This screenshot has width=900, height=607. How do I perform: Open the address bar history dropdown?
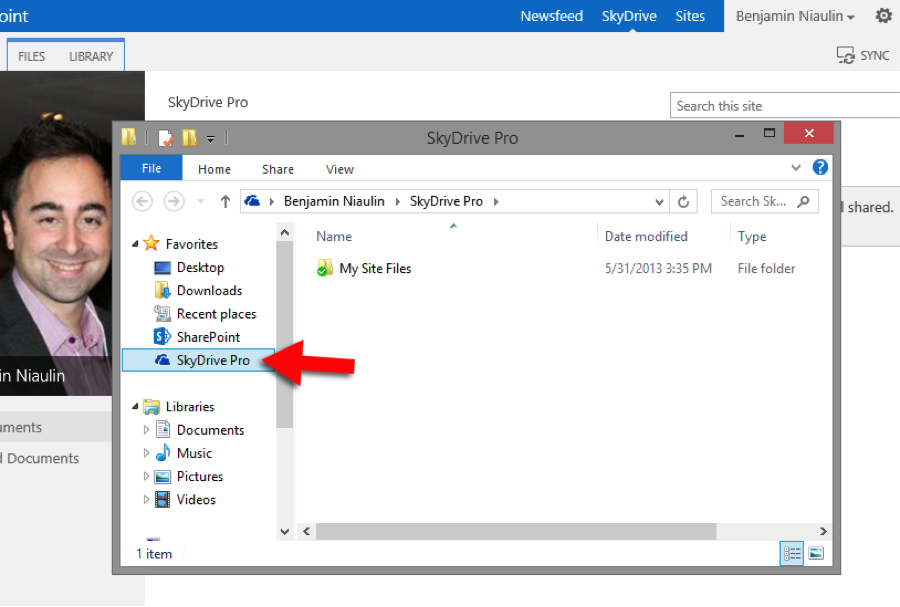point(659,202)
